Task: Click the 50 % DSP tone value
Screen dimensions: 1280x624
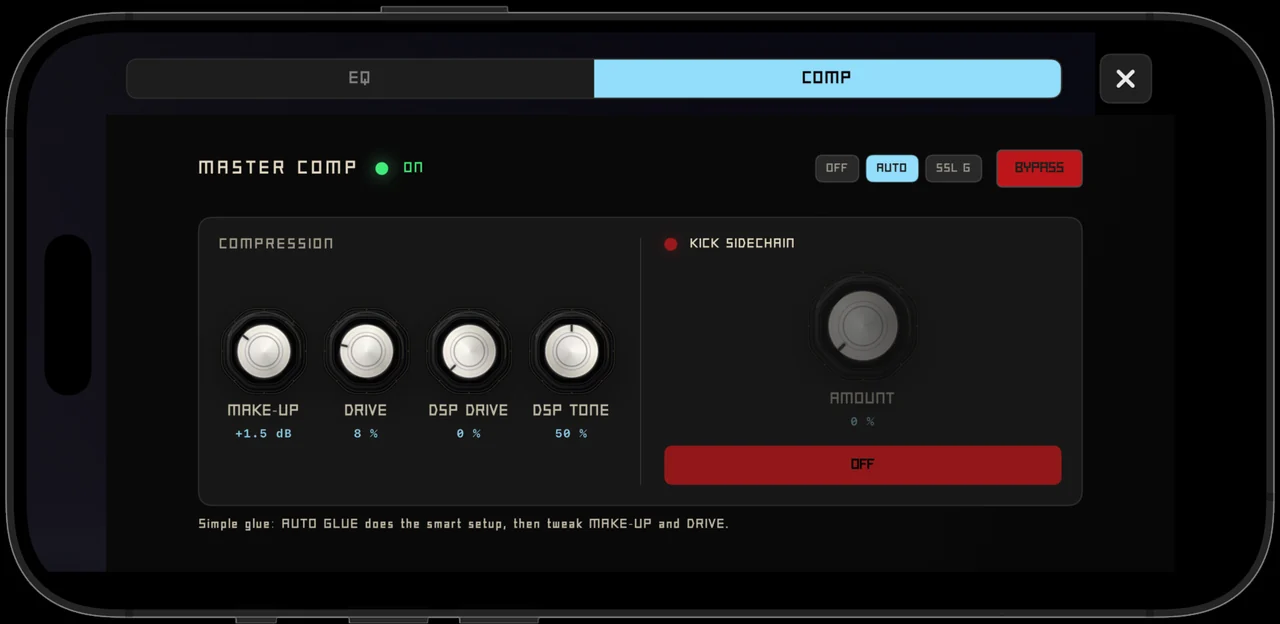Action: [571, 434]
